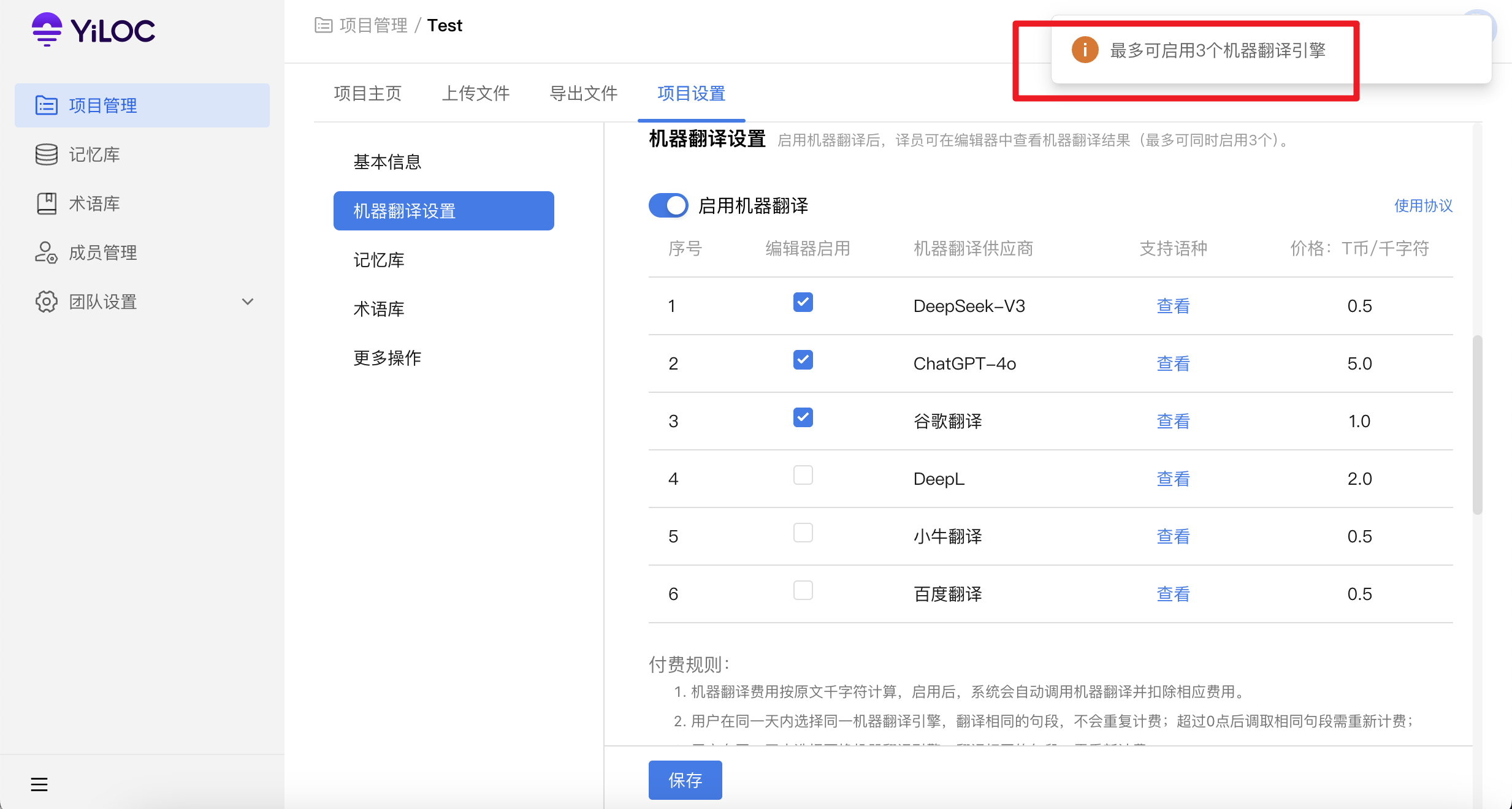Image resolution: width=1512 pixels, height=809 pixels.
Task: Open 记忆库 in settings submenu
Action: point(444,260)
